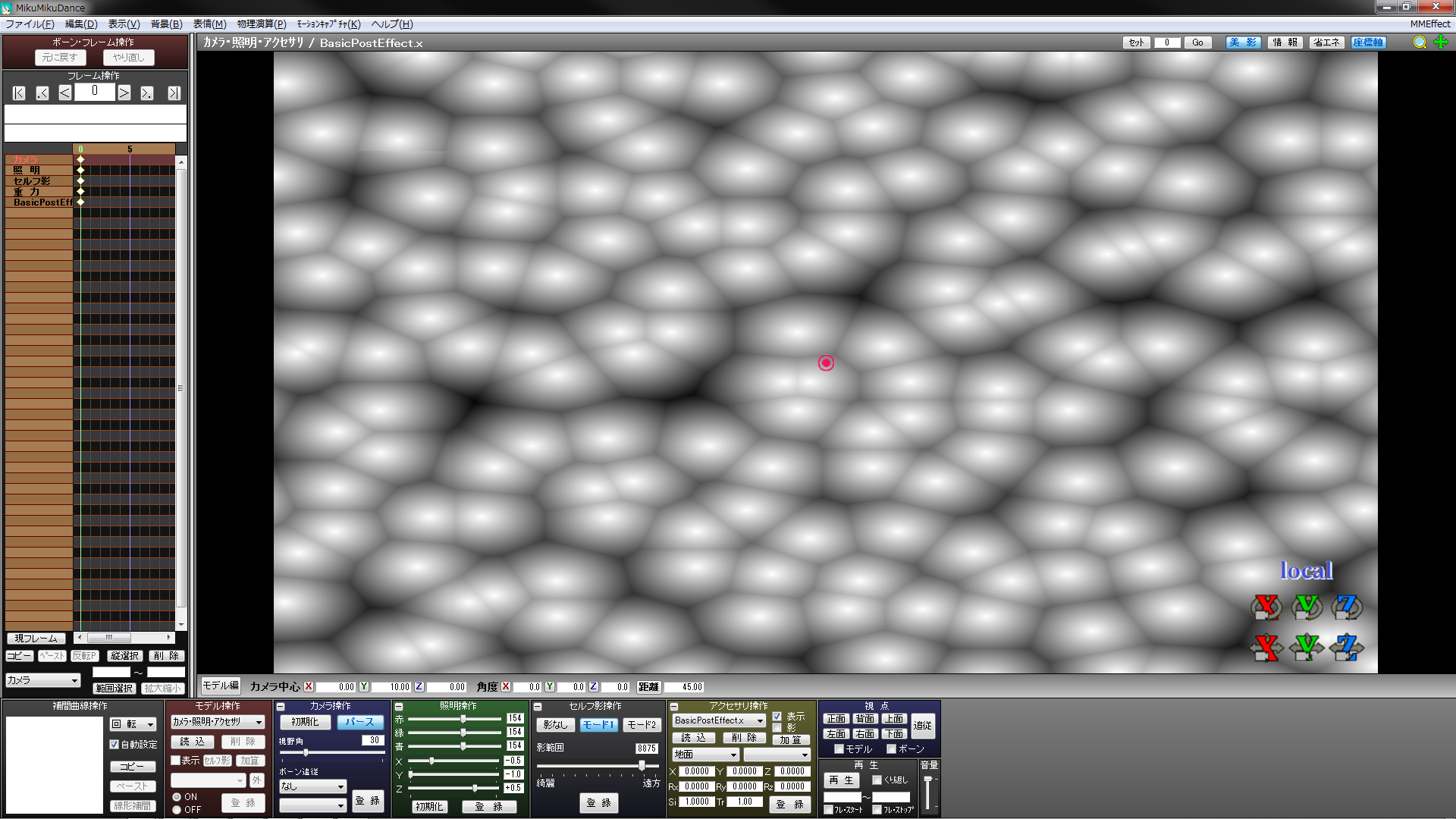The width and height of the screenshot is (1456, 819).
Task: Click the yellow magnifier camera zoom icon
Action: click(x=1420, y=42)
